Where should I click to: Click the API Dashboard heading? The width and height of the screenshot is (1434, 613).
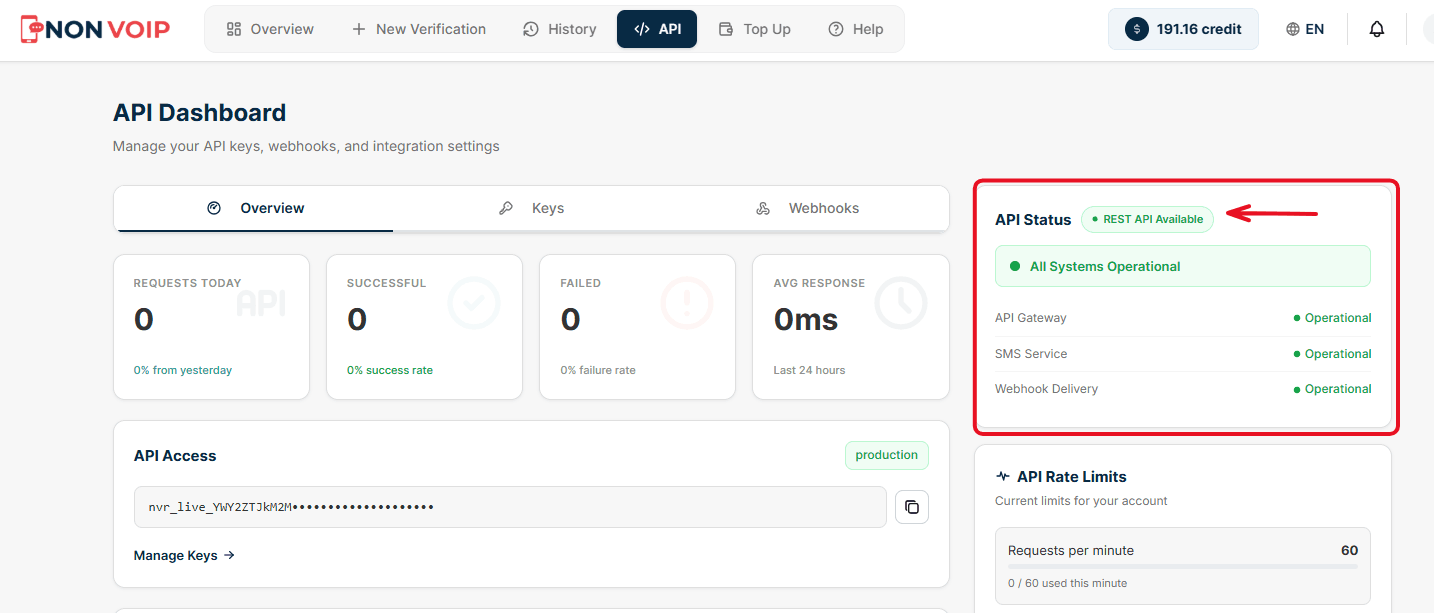click(200, 113)
